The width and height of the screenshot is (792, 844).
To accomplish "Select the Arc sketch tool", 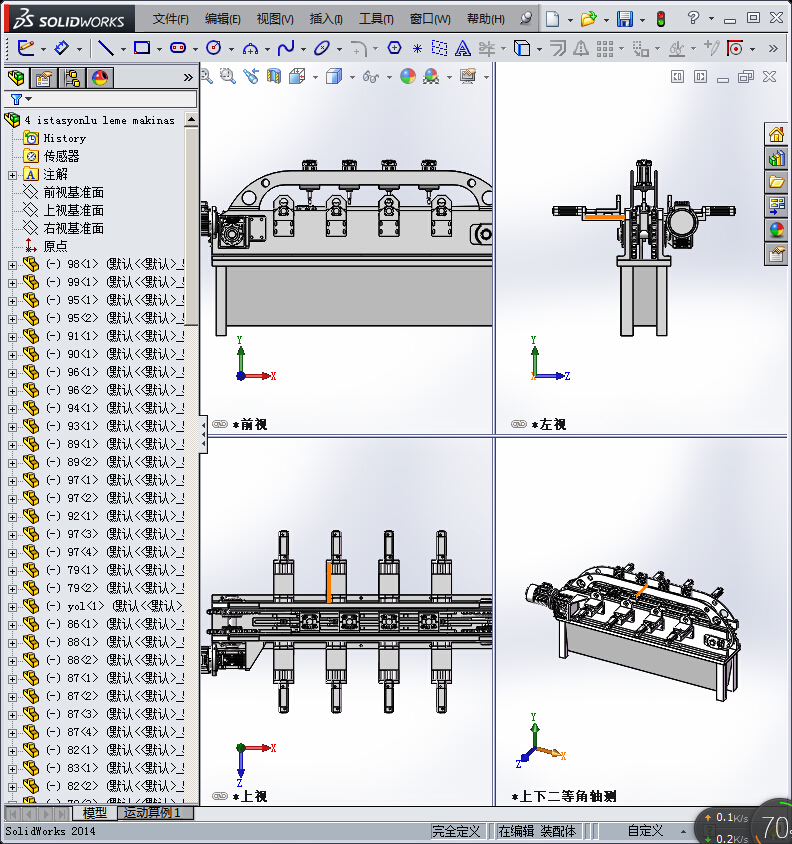I will click(x=250, y=48).
